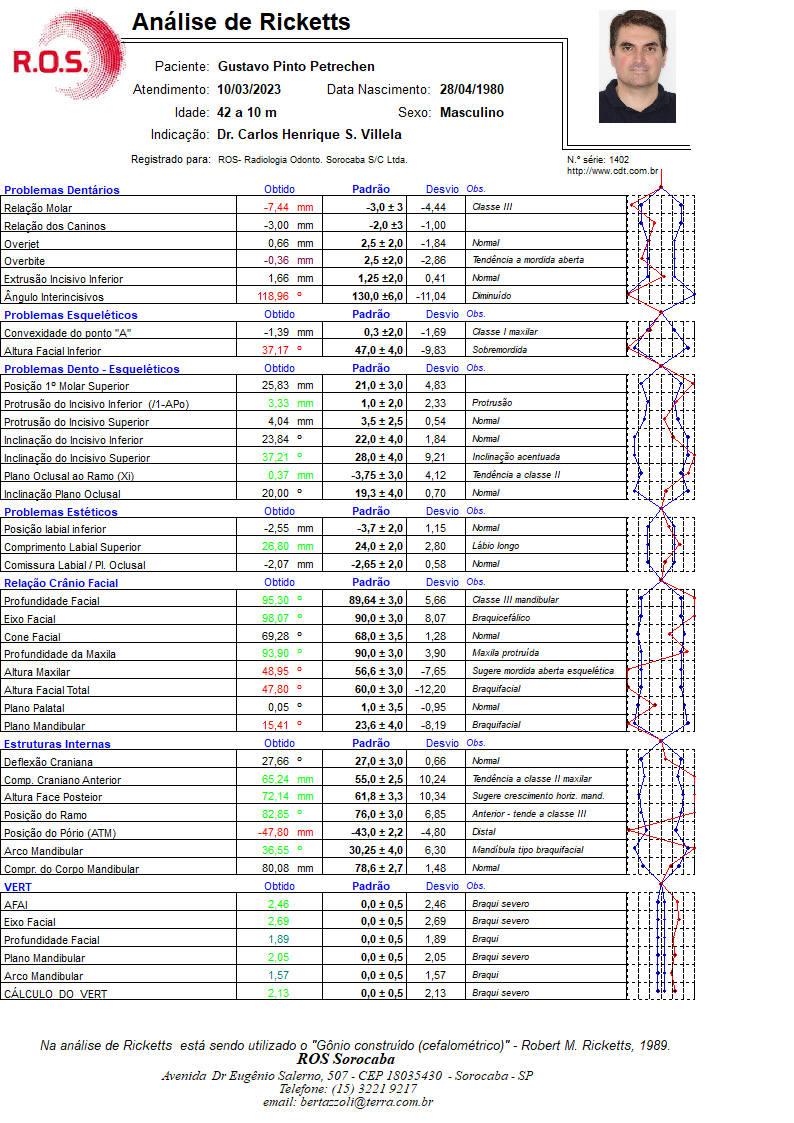Open the www.cdt.com.br link
This screenshot has width=794, height=1123.
pyautogui.click(x=612, y=170)
